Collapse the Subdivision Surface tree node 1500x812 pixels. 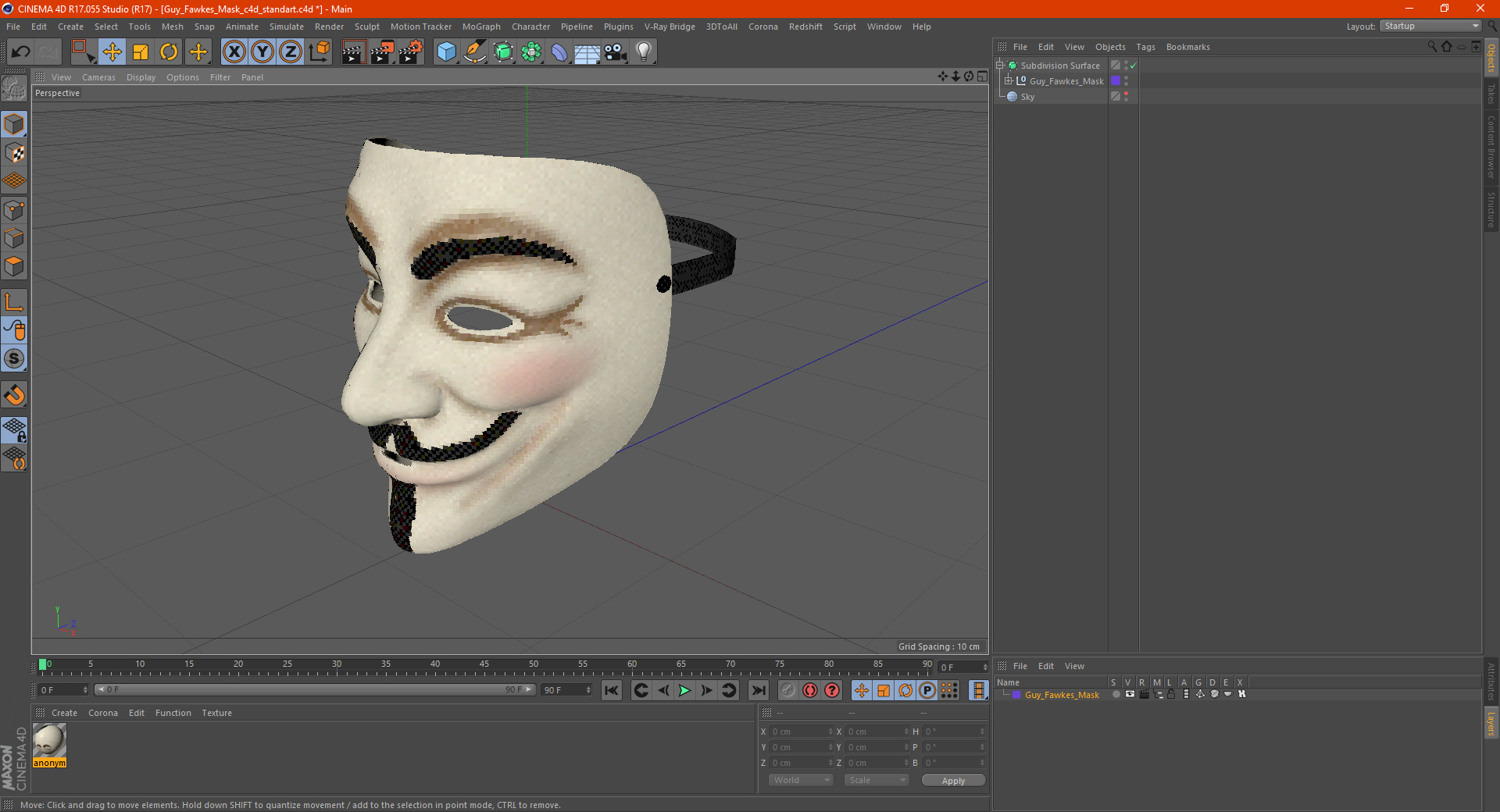pos(999,66)
